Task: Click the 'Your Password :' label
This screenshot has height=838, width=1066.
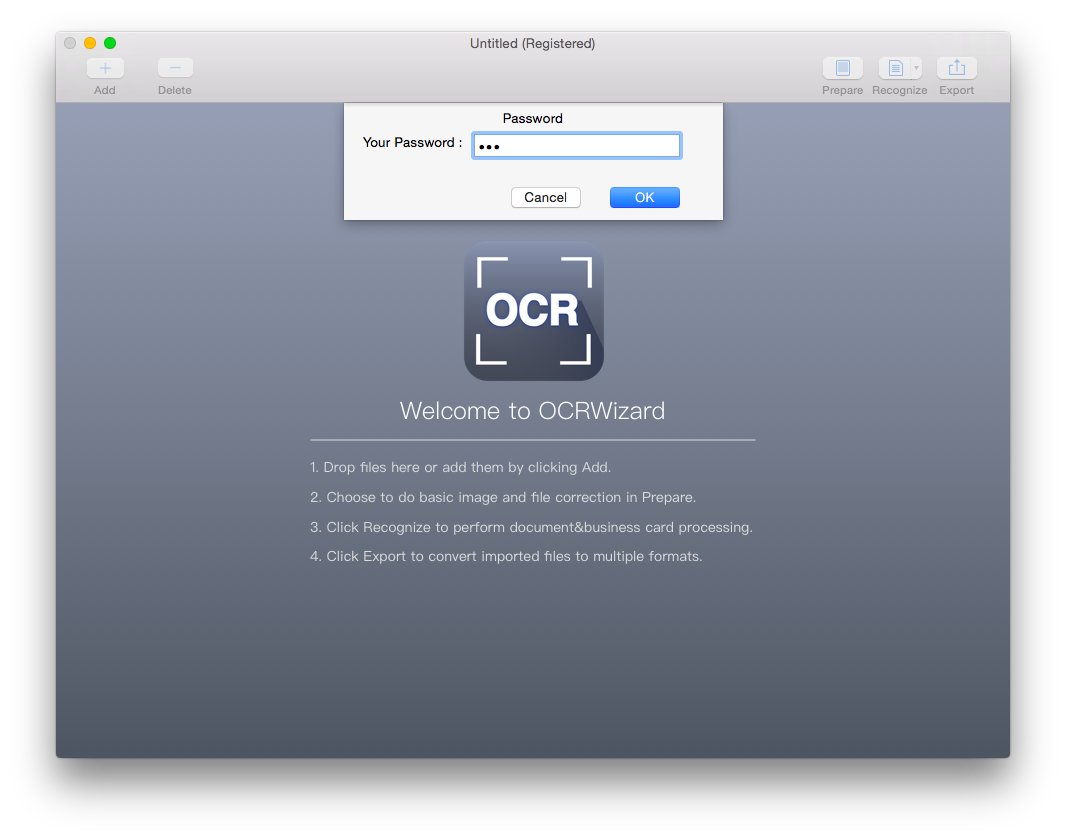Action: (x=412, y=143)
